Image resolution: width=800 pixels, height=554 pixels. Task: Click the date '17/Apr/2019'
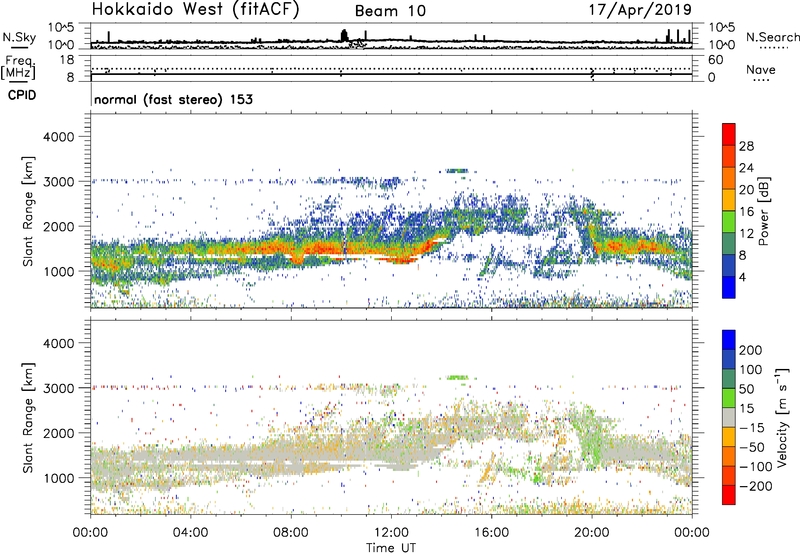pyautogui.click(x=640, y=10)
